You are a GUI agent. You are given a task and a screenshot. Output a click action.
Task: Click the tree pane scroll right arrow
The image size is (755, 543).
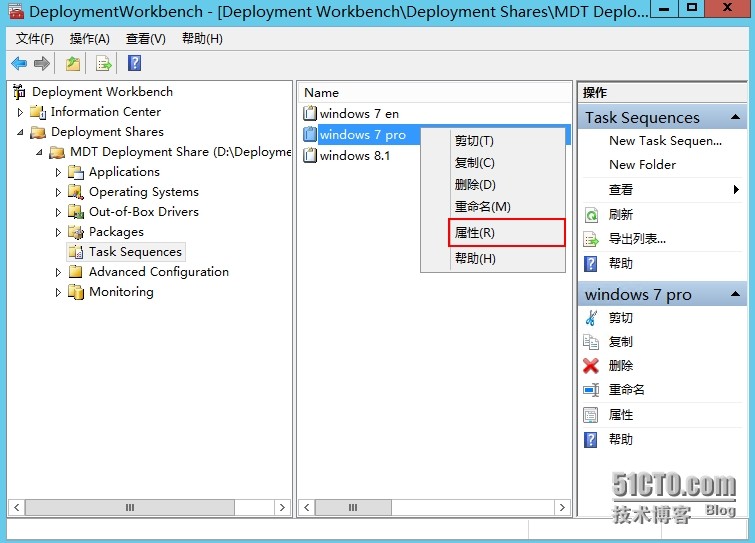[x=283, y=507]
